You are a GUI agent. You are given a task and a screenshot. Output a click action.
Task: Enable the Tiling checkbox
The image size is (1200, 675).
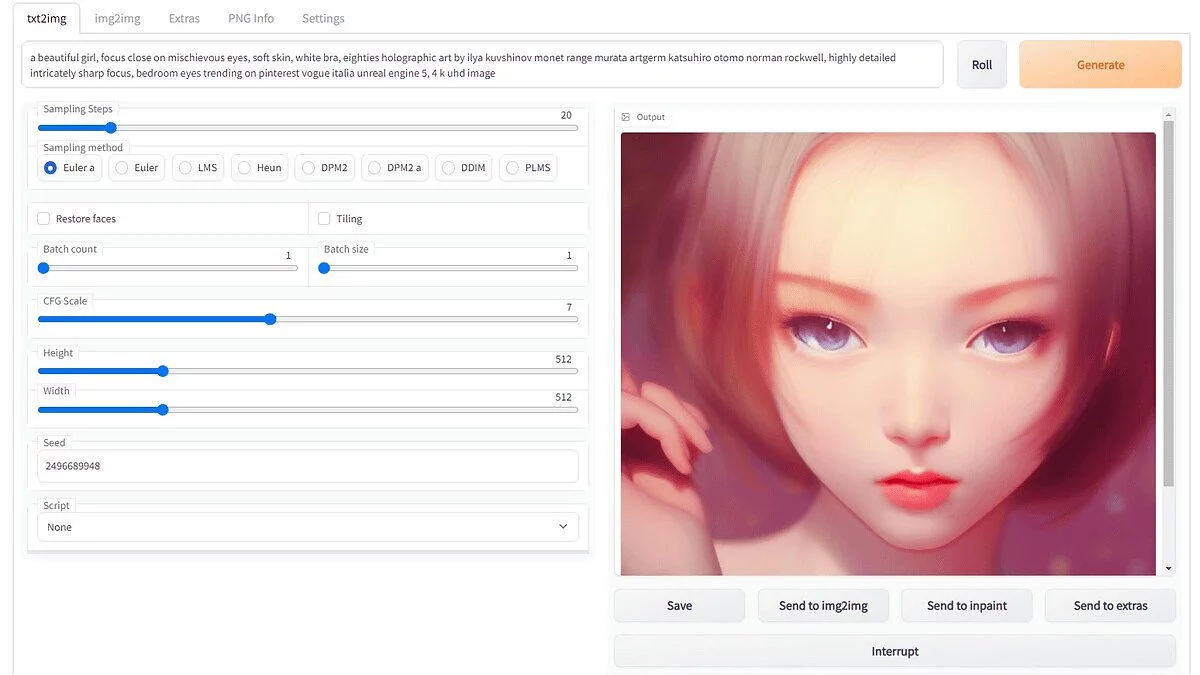pyautogui.click(x=324, y=219)
